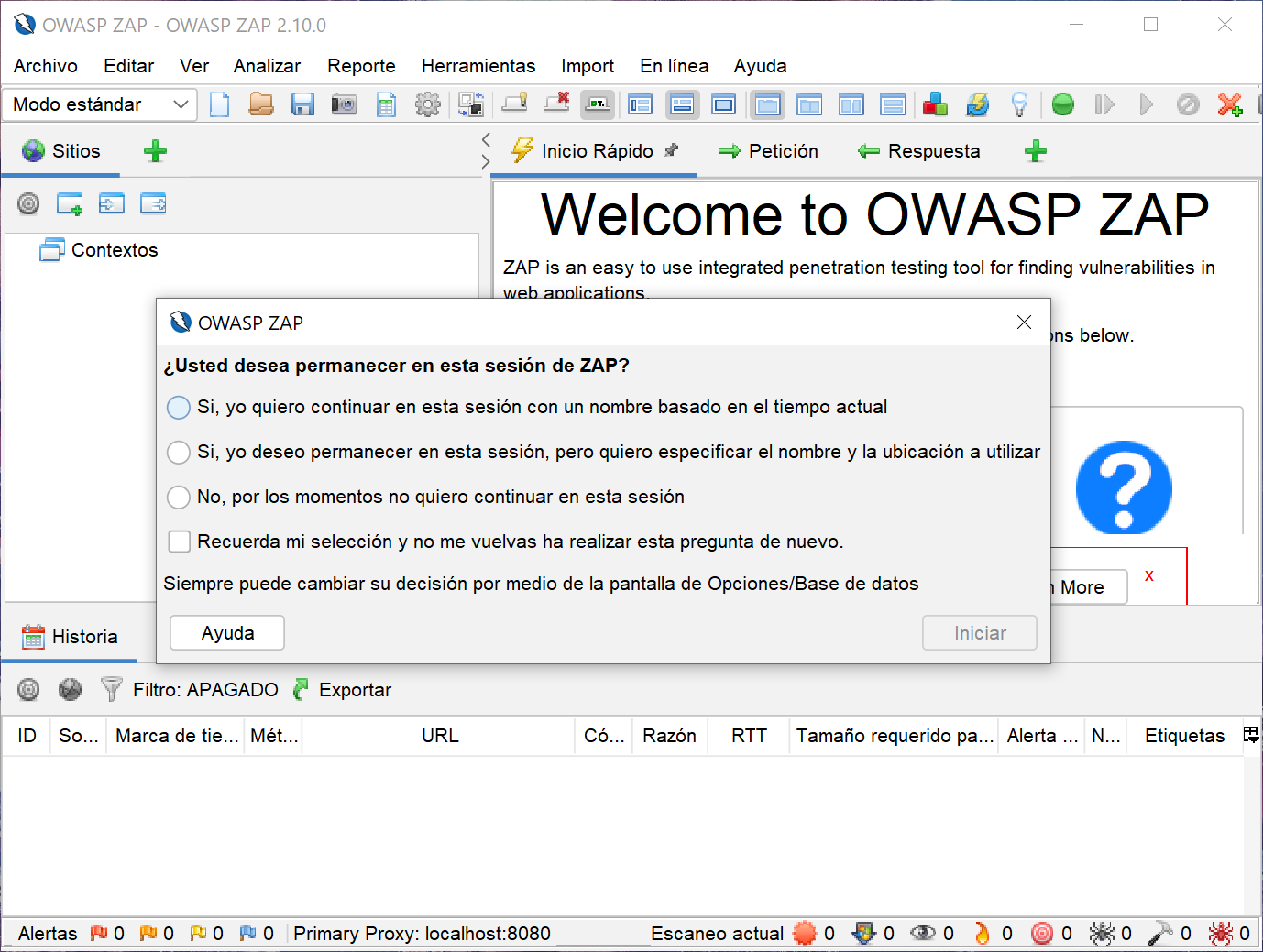The width and height of the screenshot is (1263, 952).
Task: Click the New Session toolbar icon
Action: [x=220, y=104]
